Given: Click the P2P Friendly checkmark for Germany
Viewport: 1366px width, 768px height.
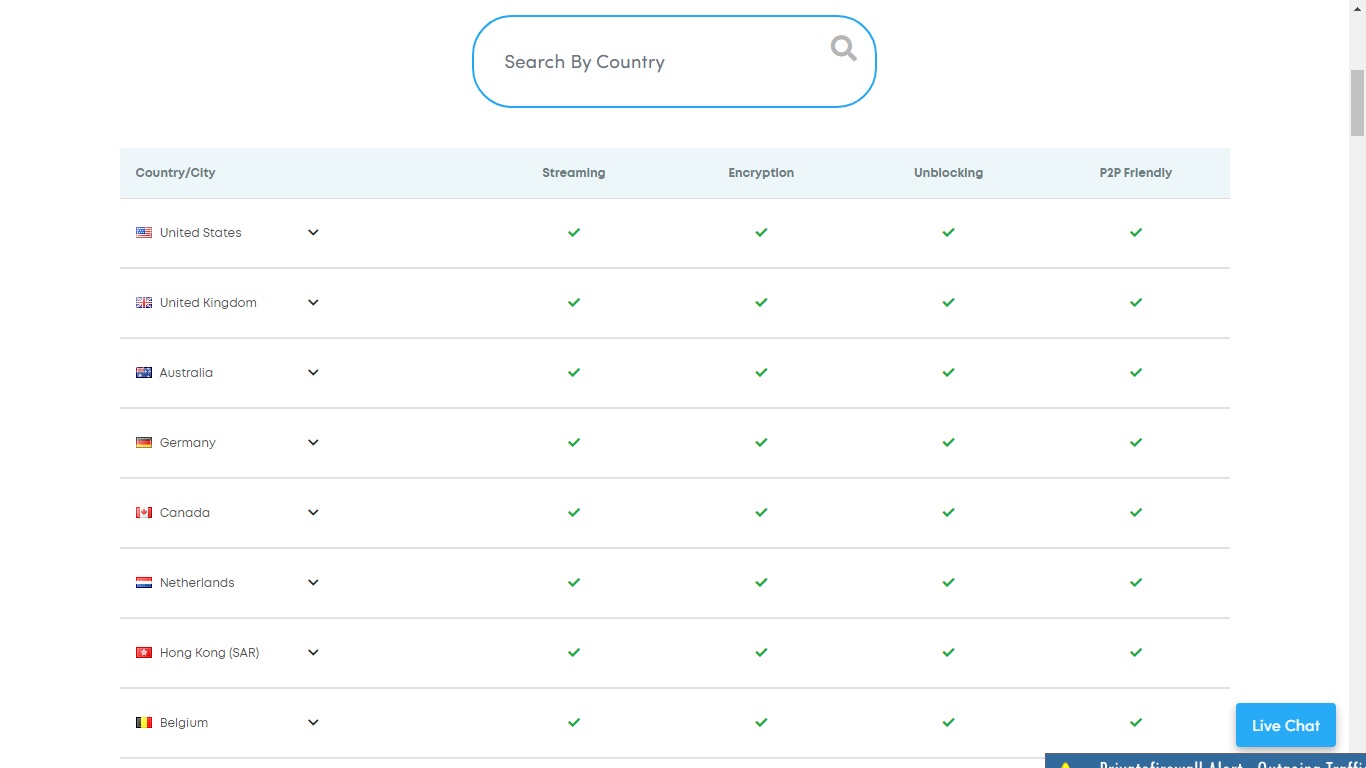Looking at the screenshot, I should coord(1136,442).
